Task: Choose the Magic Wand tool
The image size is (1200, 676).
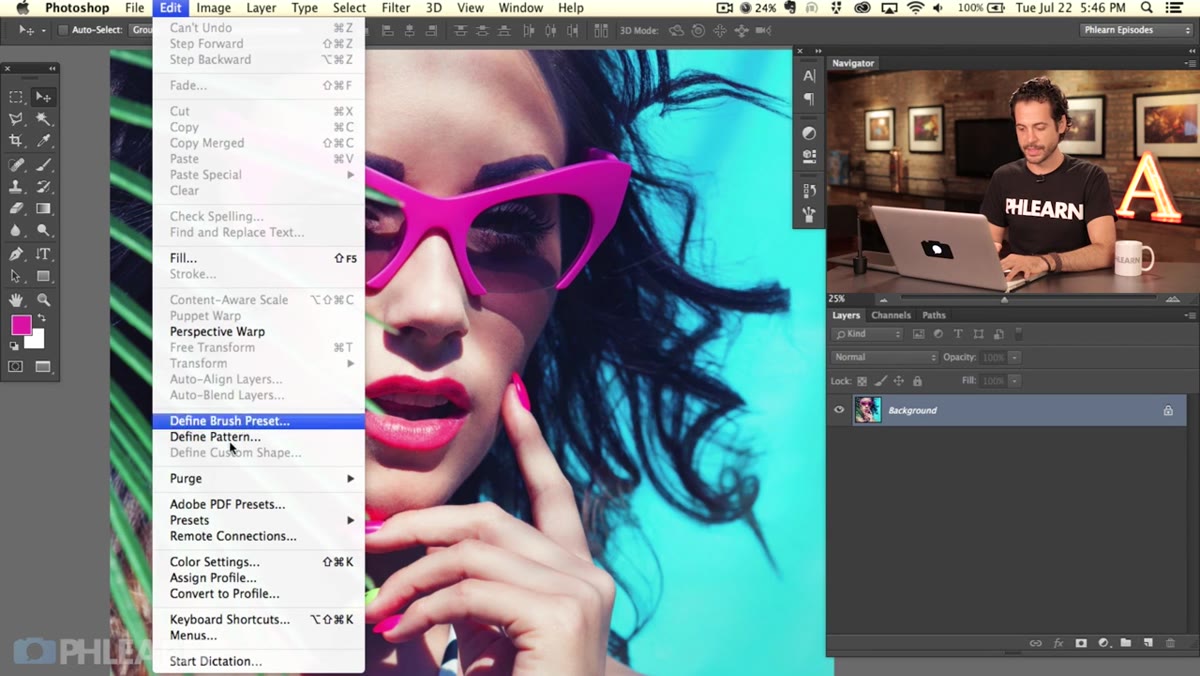Action: [43, 119]
